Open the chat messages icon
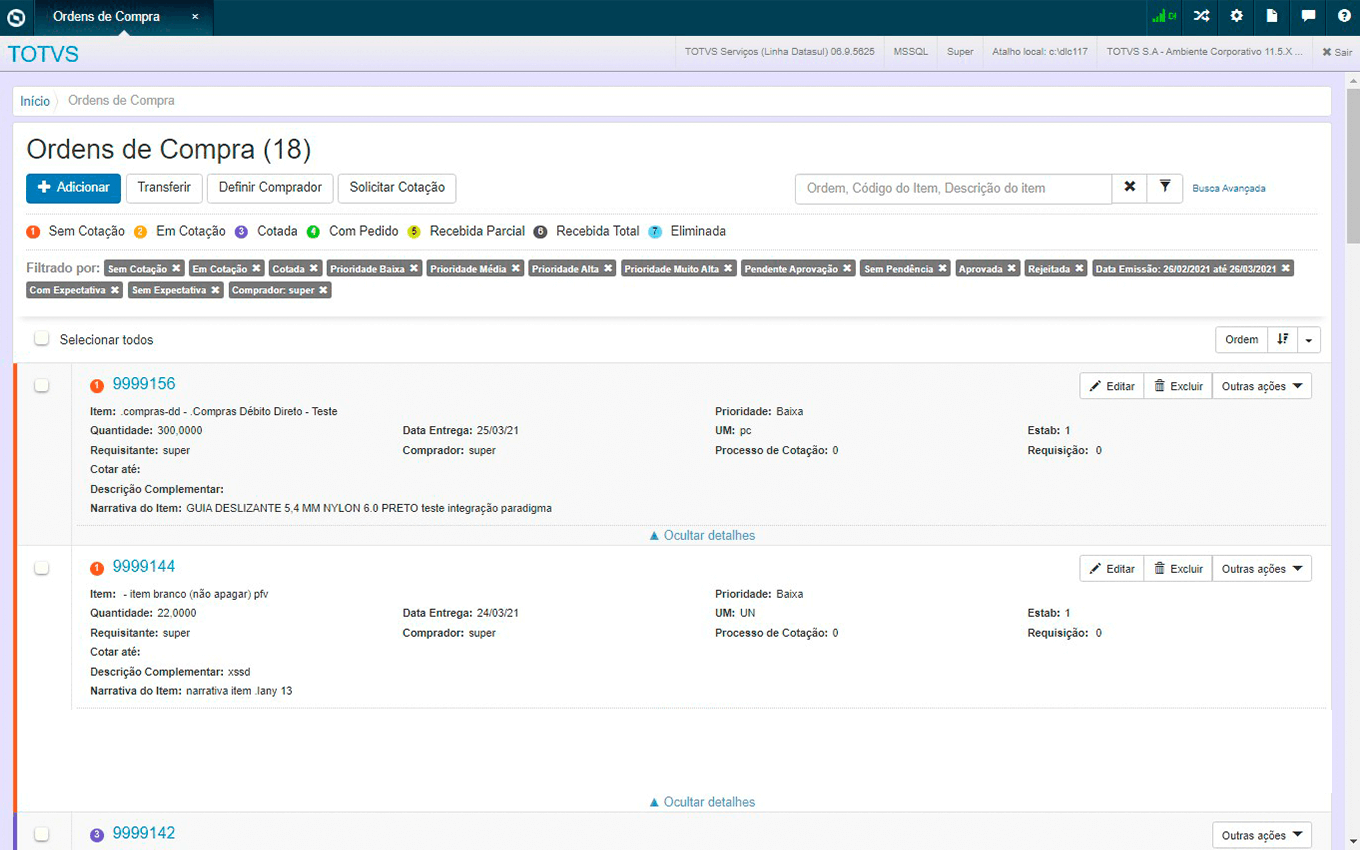Viewport: 1360px width, 850px height. coord(1308,16)
